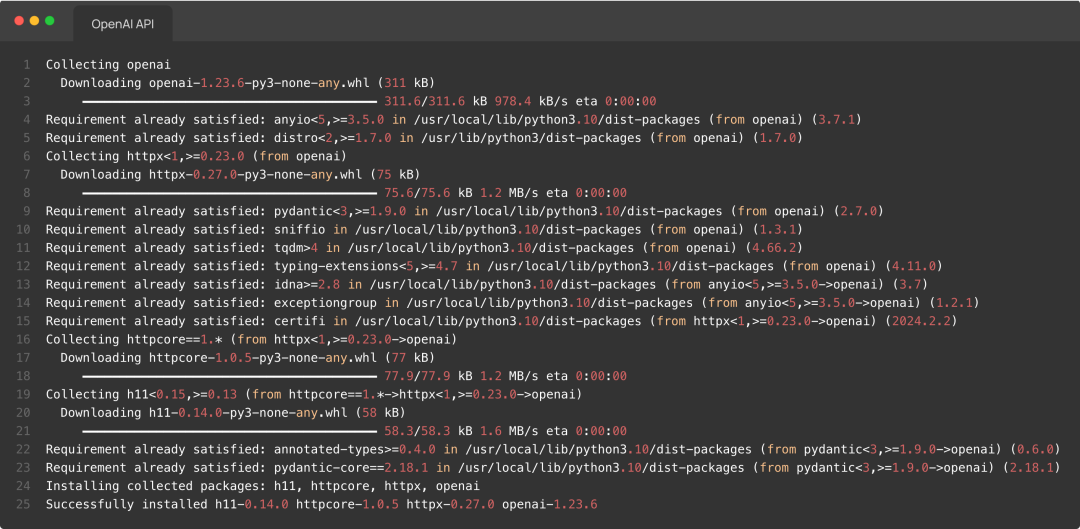Click 'Collecting h11<0.15,>=0.13' line
1080x529 pixels.
point(314,395)
